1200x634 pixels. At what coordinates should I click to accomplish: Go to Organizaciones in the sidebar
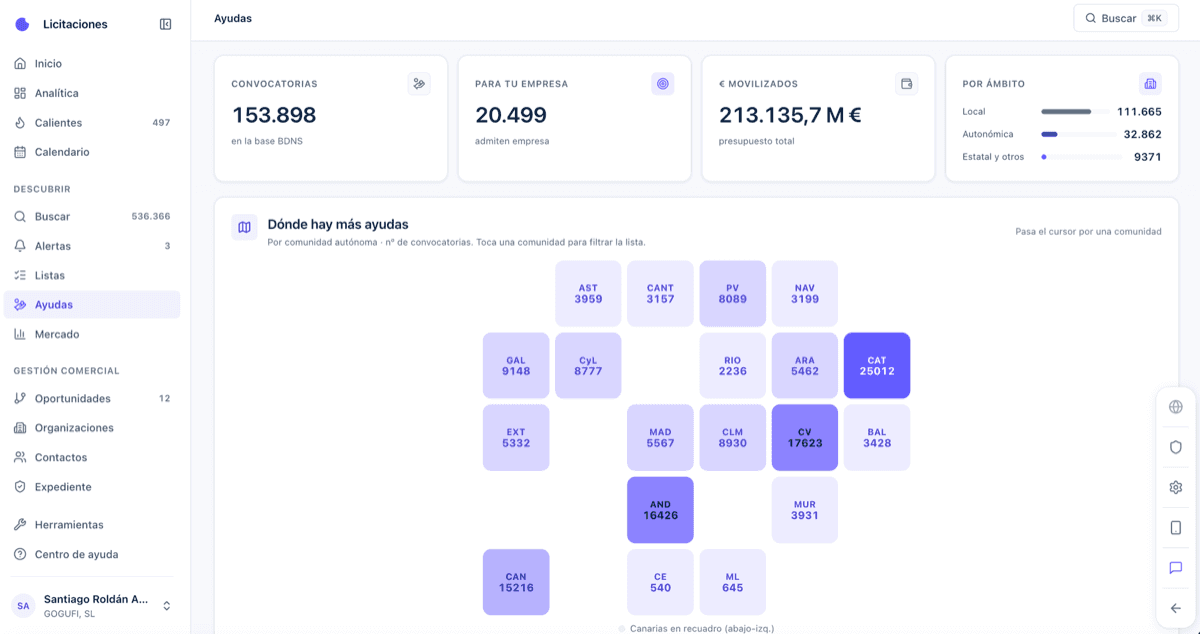[x=92, y=428]
